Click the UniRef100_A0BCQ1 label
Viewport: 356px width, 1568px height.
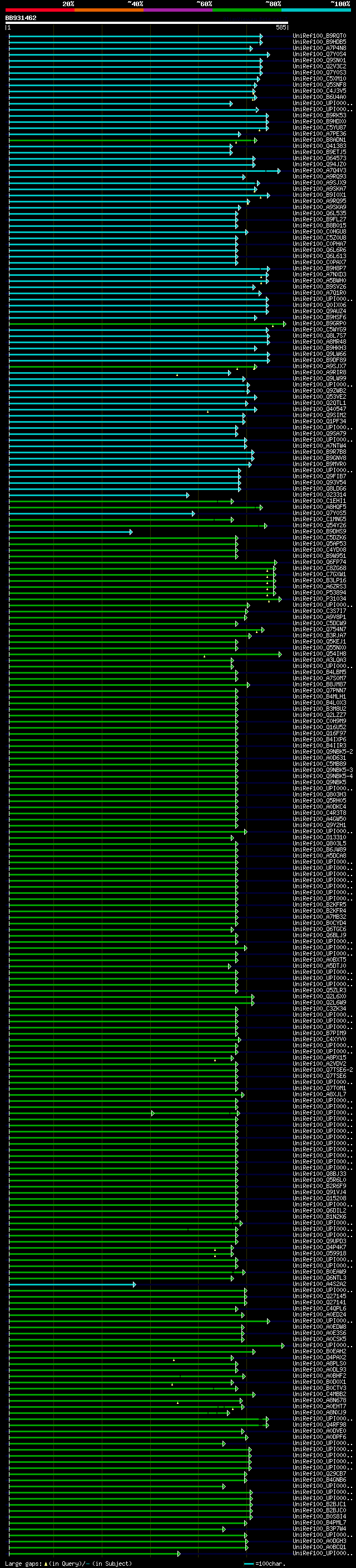pyautogui.click(x=319, y=1547)
